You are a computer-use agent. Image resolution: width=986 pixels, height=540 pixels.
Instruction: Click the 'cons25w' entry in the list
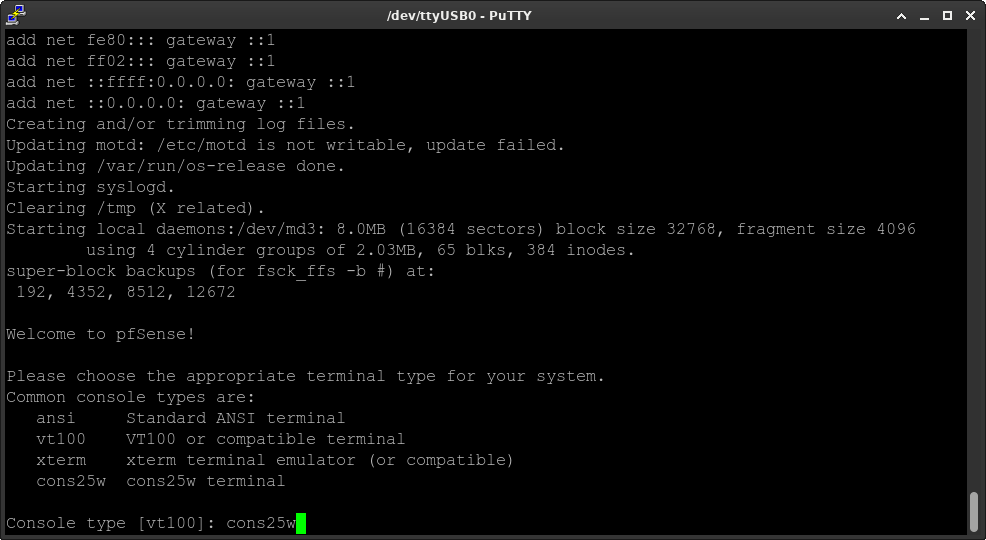(x=70, y=481)
